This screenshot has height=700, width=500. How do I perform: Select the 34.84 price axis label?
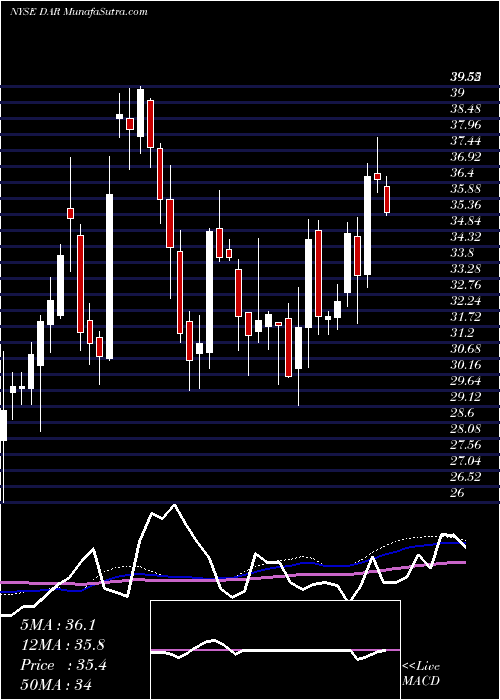pos(465,221)
